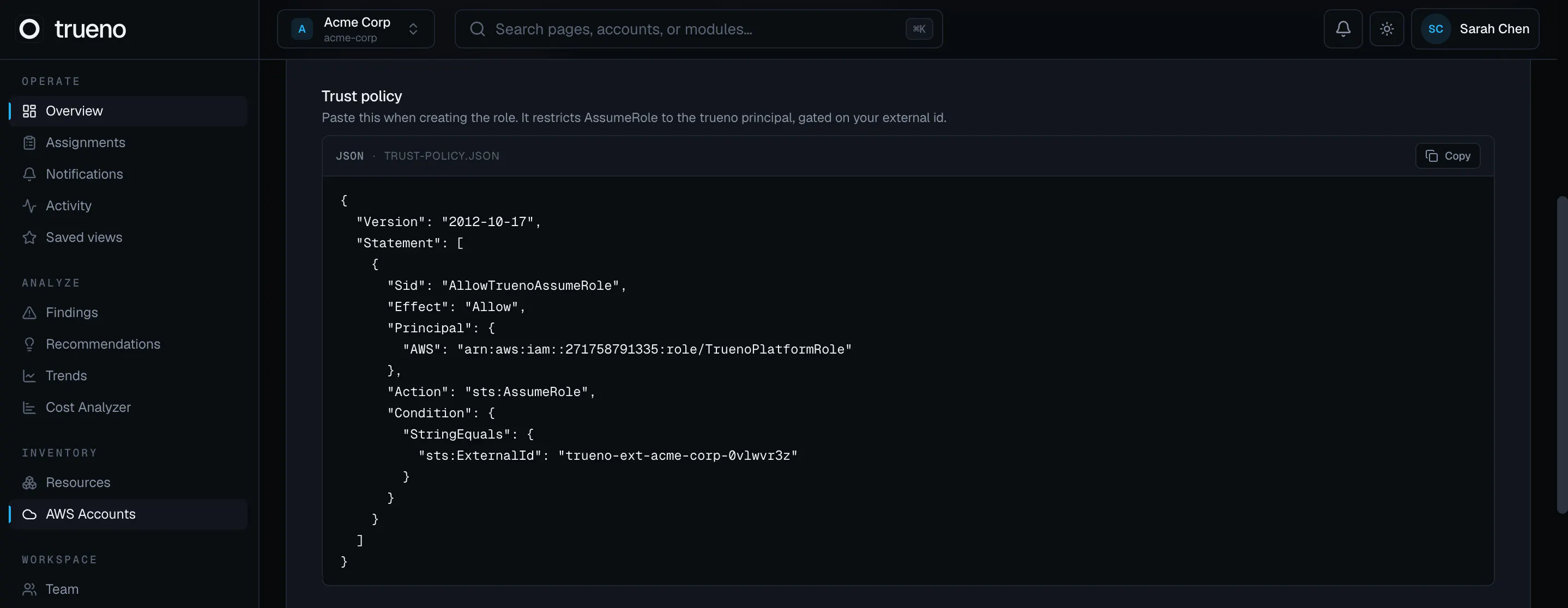This screenshot has height=608, width=1568.
Task: Click the "Statement": [ line
Action: [x=409, y=243]
